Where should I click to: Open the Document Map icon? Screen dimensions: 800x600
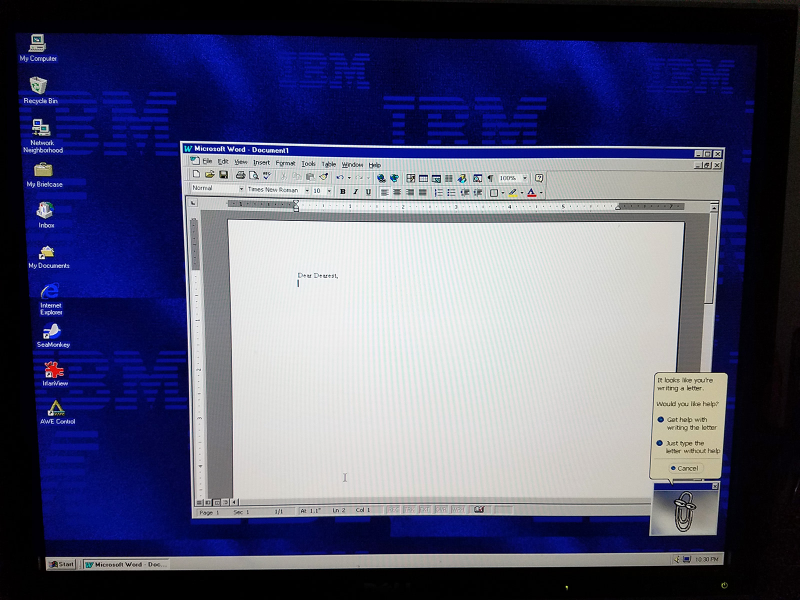coord(477,179)
